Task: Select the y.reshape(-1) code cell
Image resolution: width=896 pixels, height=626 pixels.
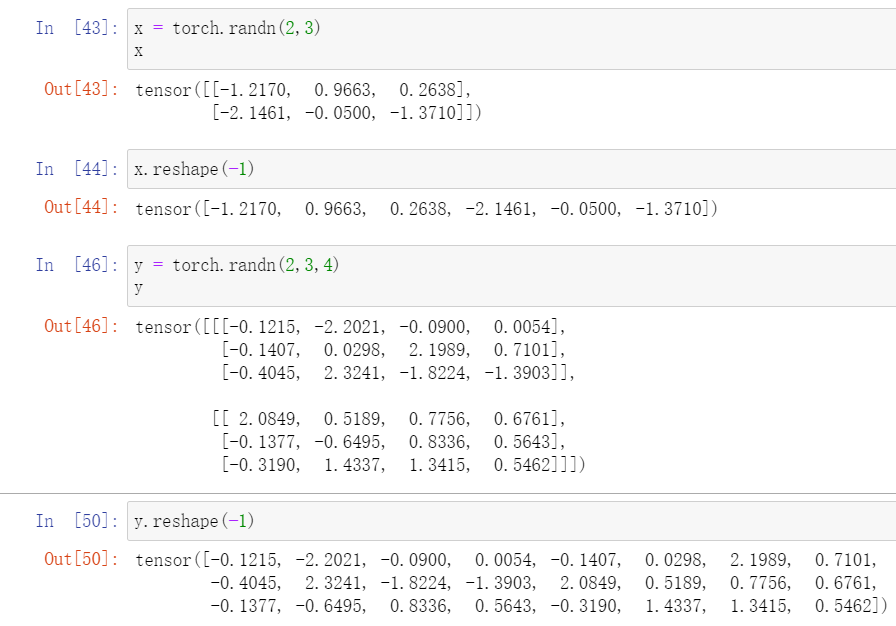Action: click(x=500, y=521)
